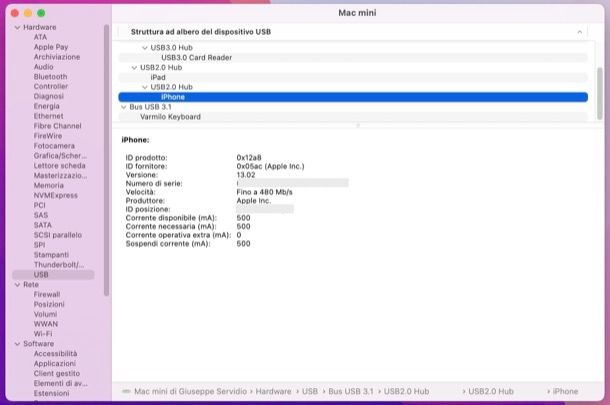Select SCSI parallelo in sidebar
610x405 pixels.
click(58, 235)
